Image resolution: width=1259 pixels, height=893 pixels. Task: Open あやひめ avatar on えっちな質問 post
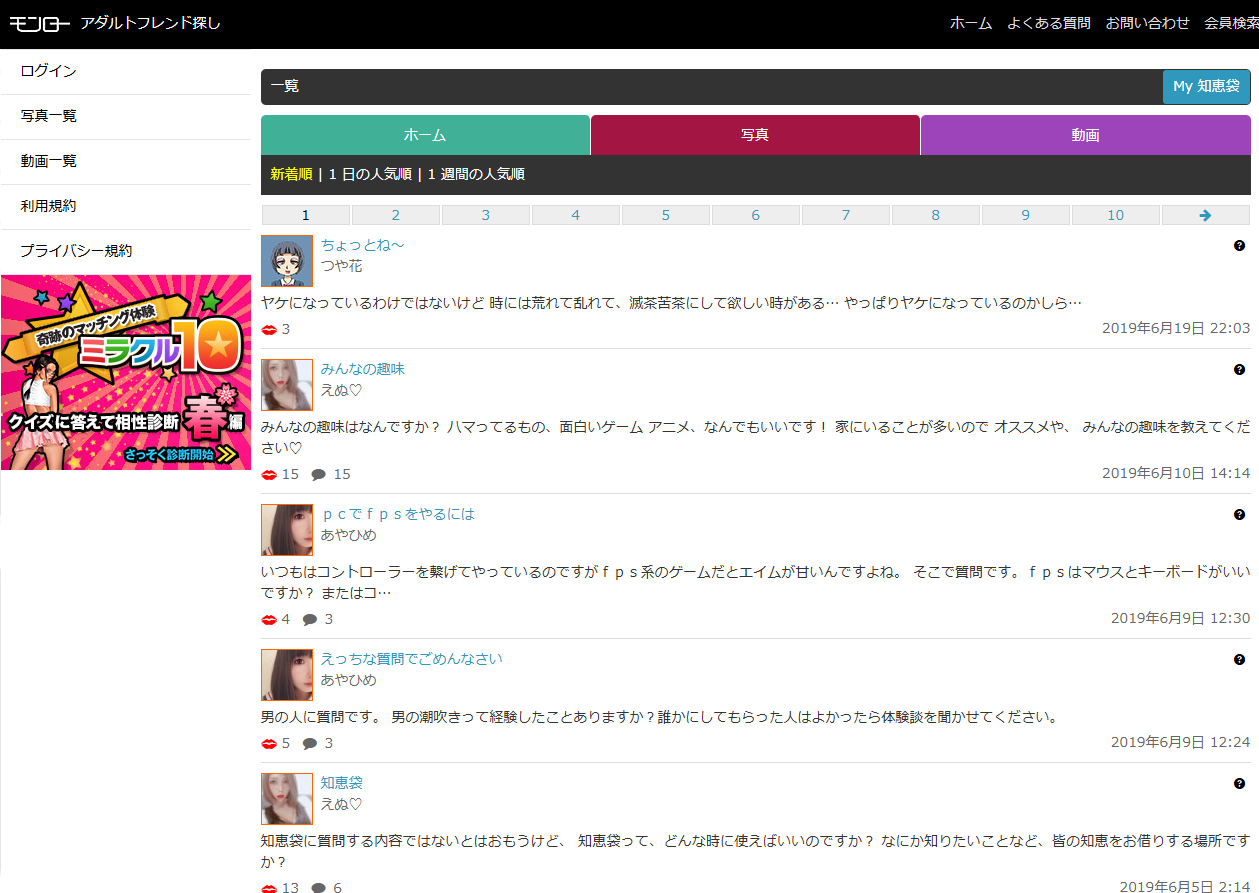coord(287,675)
